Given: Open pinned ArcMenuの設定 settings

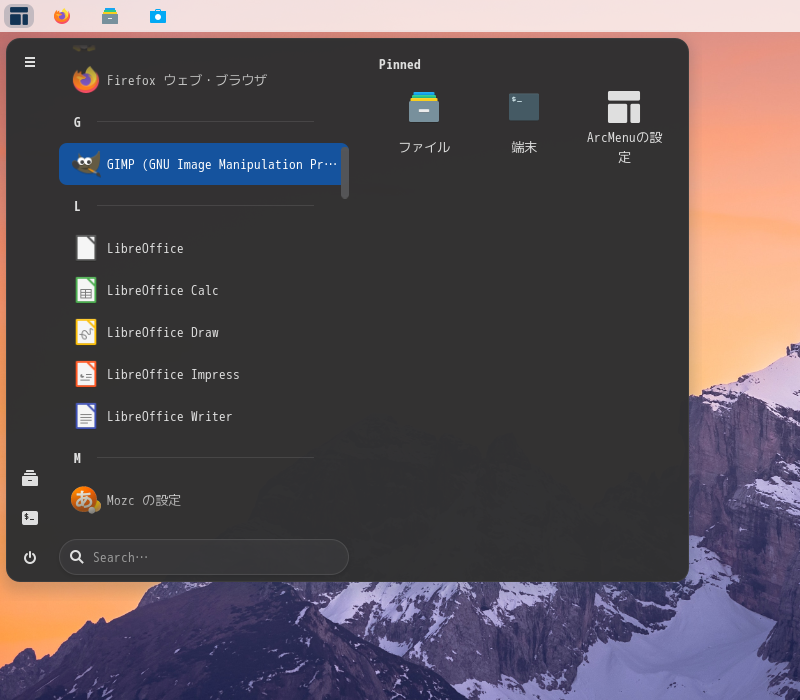Looking at the screenshot, I should point(624,127).
